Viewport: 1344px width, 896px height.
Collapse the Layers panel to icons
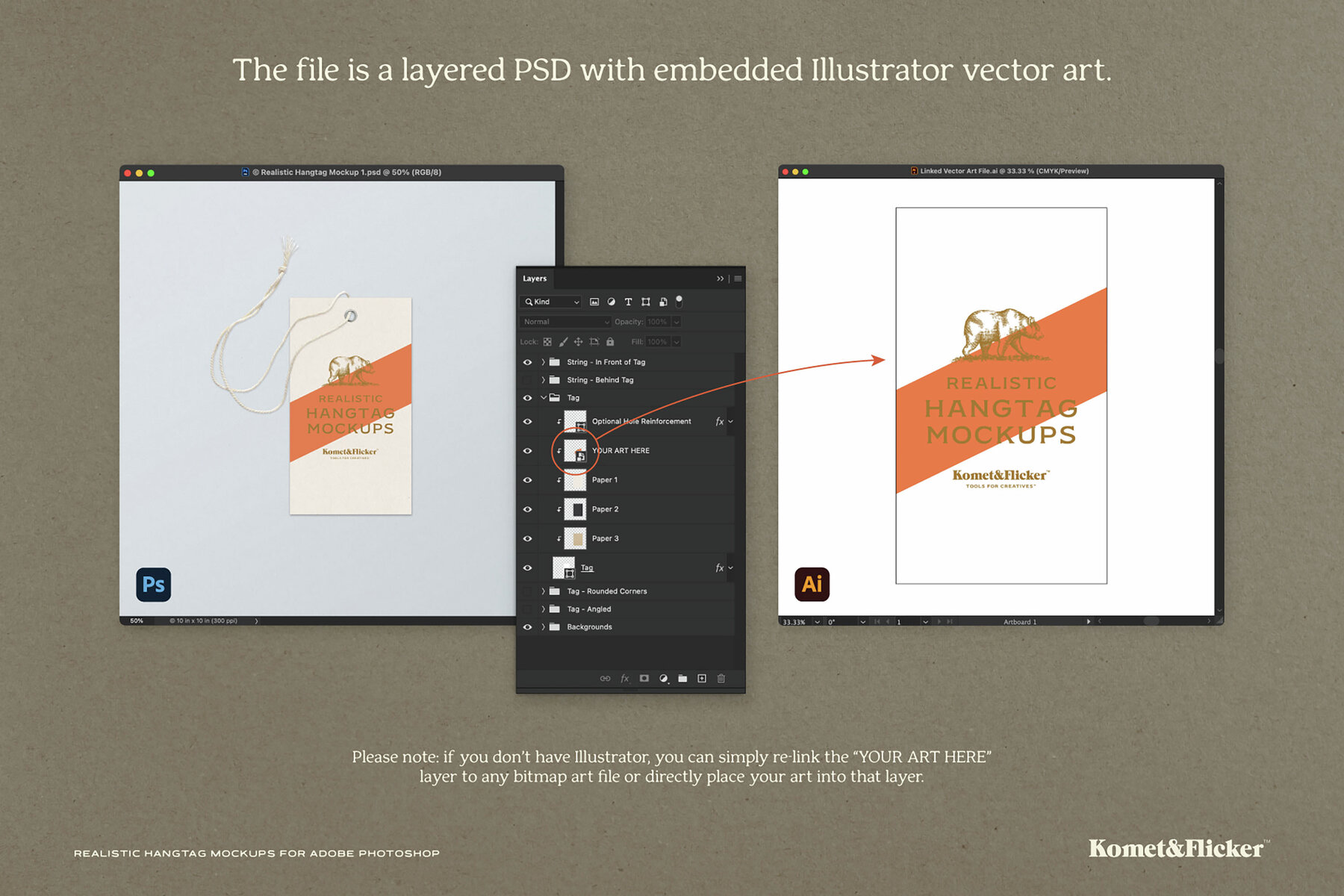(x=719, y=279)
